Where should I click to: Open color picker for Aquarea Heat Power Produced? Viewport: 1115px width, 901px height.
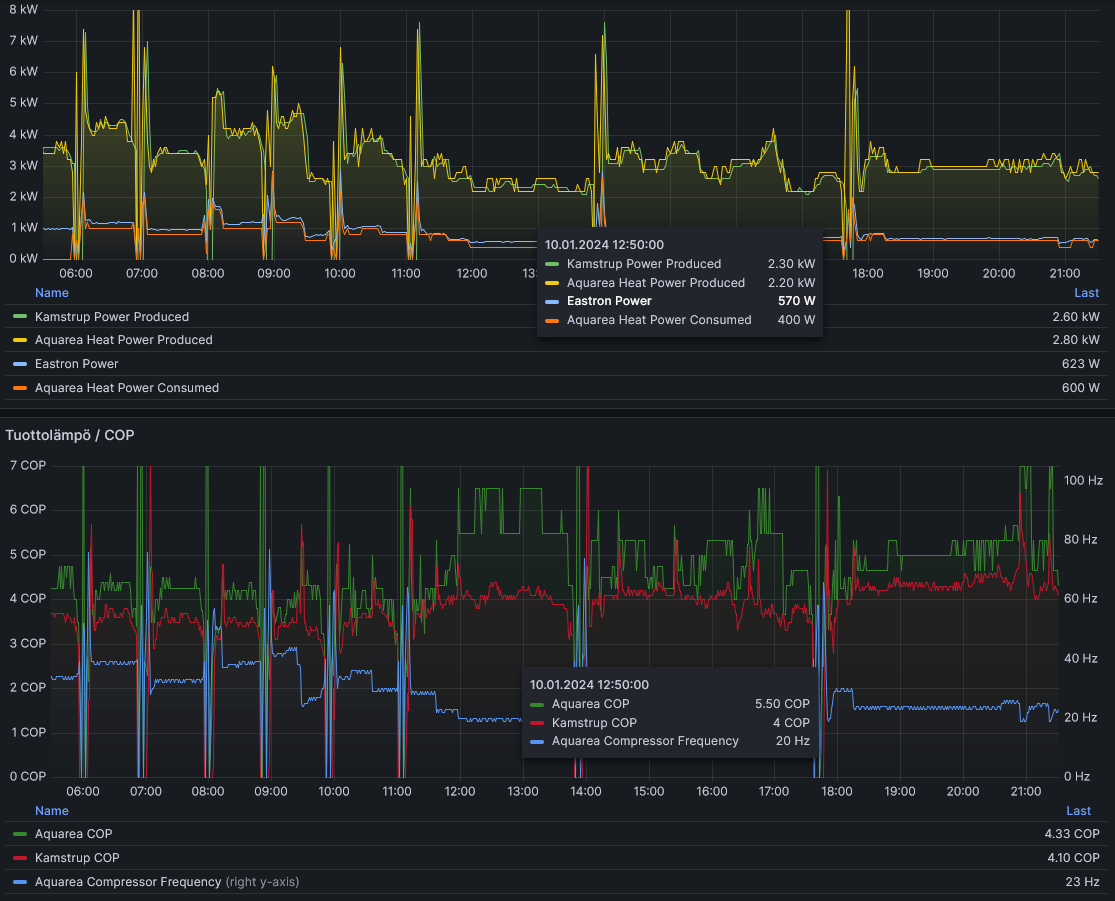[x=20, y=340]
